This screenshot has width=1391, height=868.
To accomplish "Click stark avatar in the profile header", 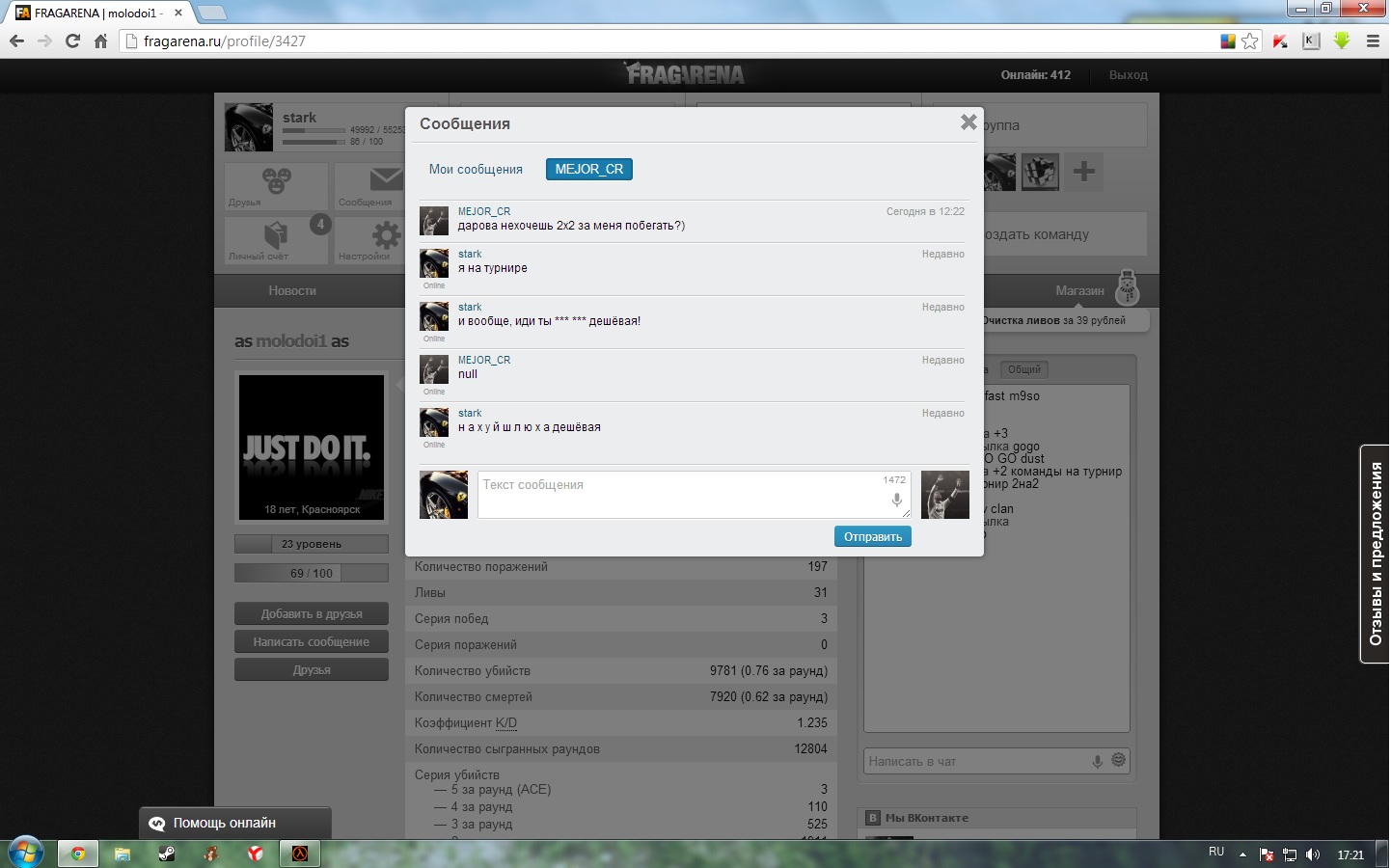I will (x=249, y=127).
